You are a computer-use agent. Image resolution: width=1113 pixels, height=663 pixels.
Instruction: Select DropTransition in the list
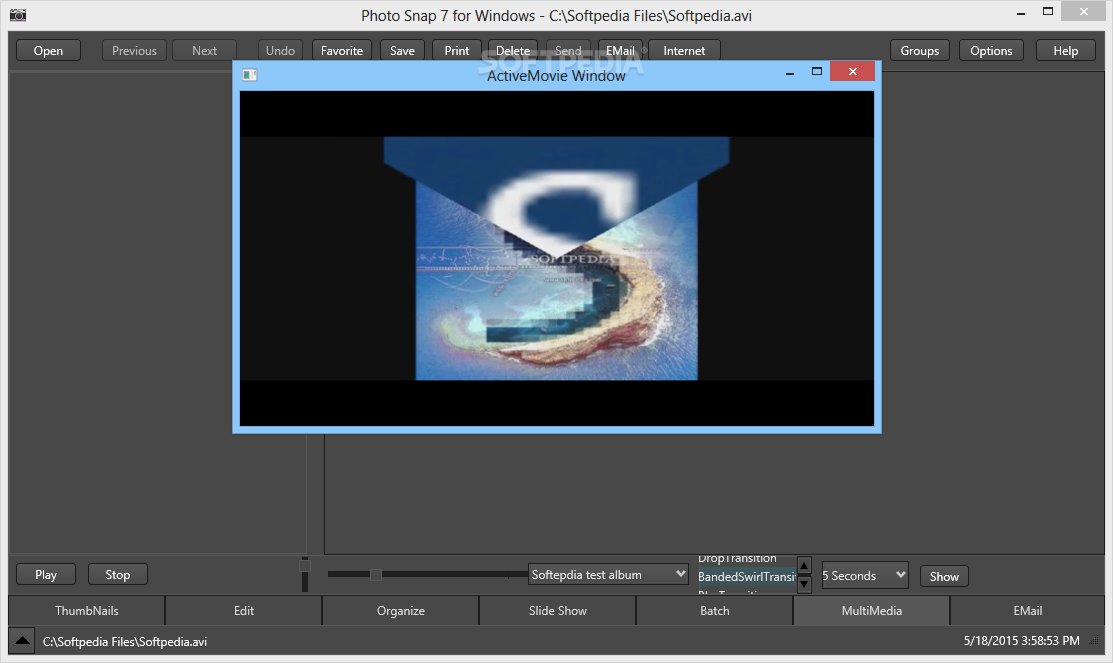coord(737,559)
